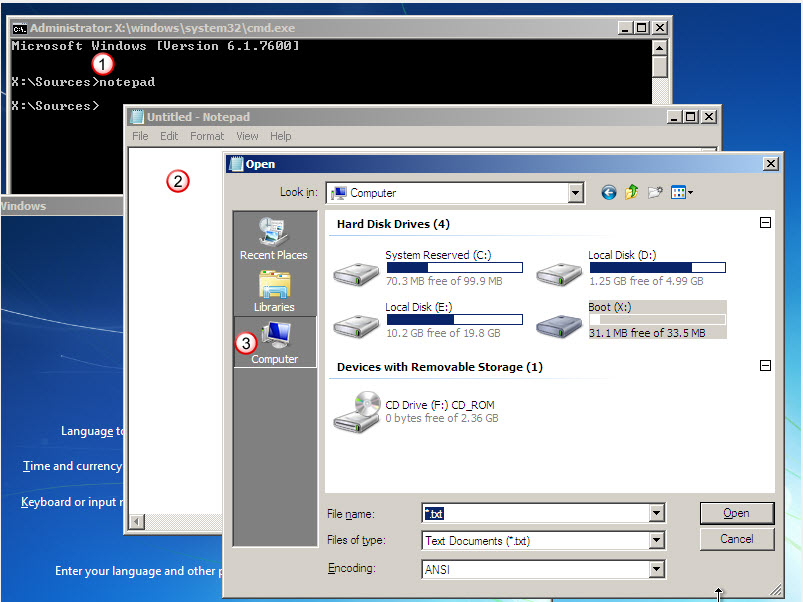This screenshot has width=803, height=602.
Task: Open the Encoding drop-down list
Action: 657,569
